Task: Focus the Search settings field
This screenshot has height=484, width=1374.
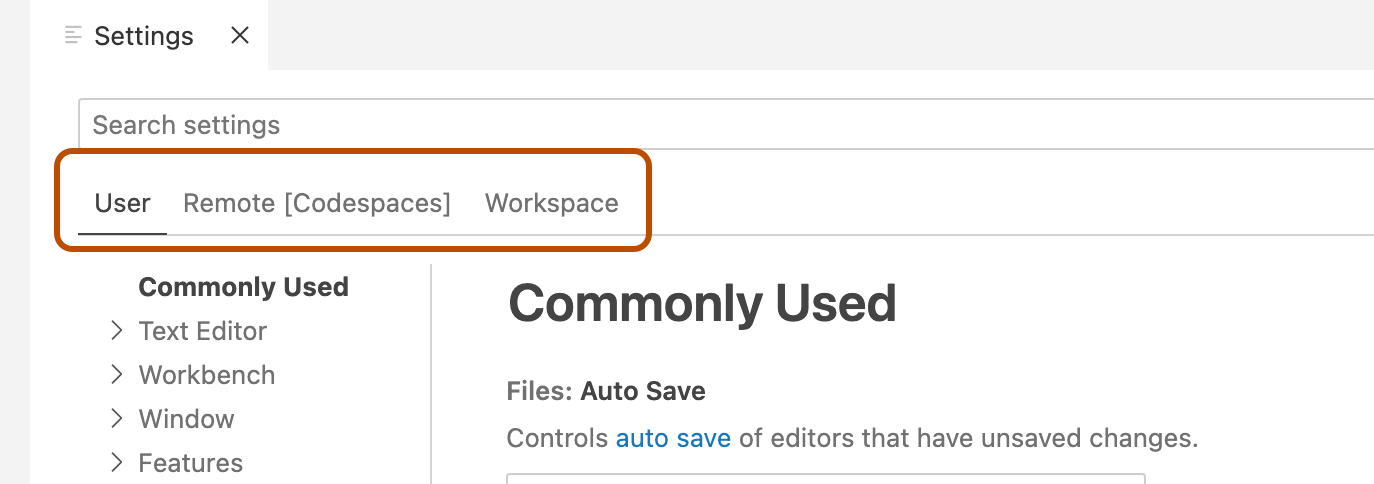Action: pos(700,125)
